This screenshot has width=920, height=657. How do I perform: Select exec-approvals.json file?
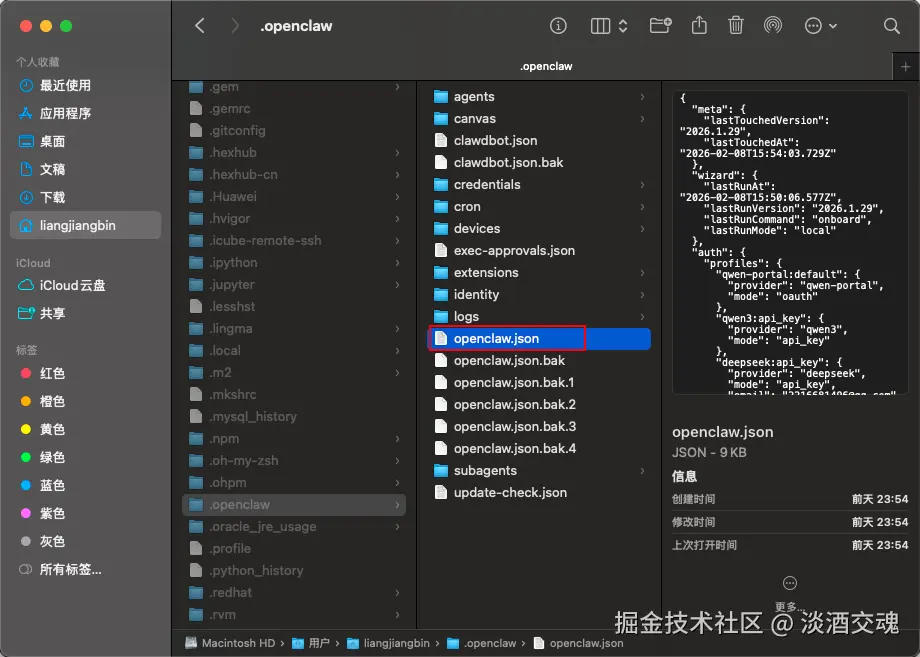click(540, 250)
